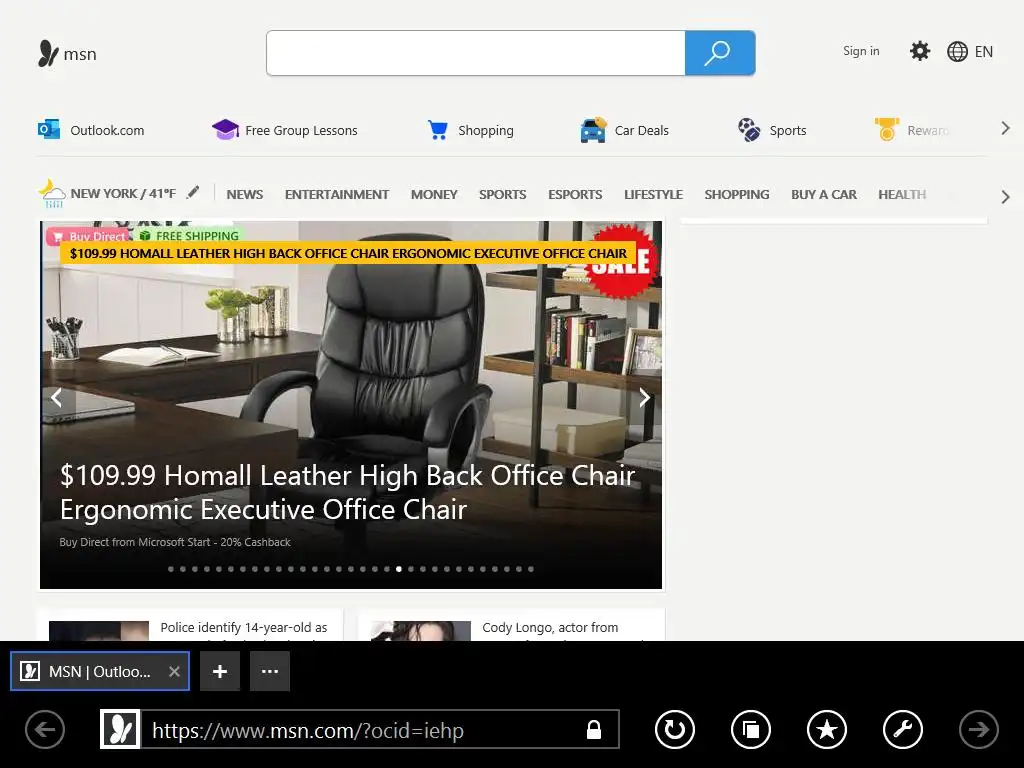
Task: Click the blue search magnifier button
Action: [720, 53]
